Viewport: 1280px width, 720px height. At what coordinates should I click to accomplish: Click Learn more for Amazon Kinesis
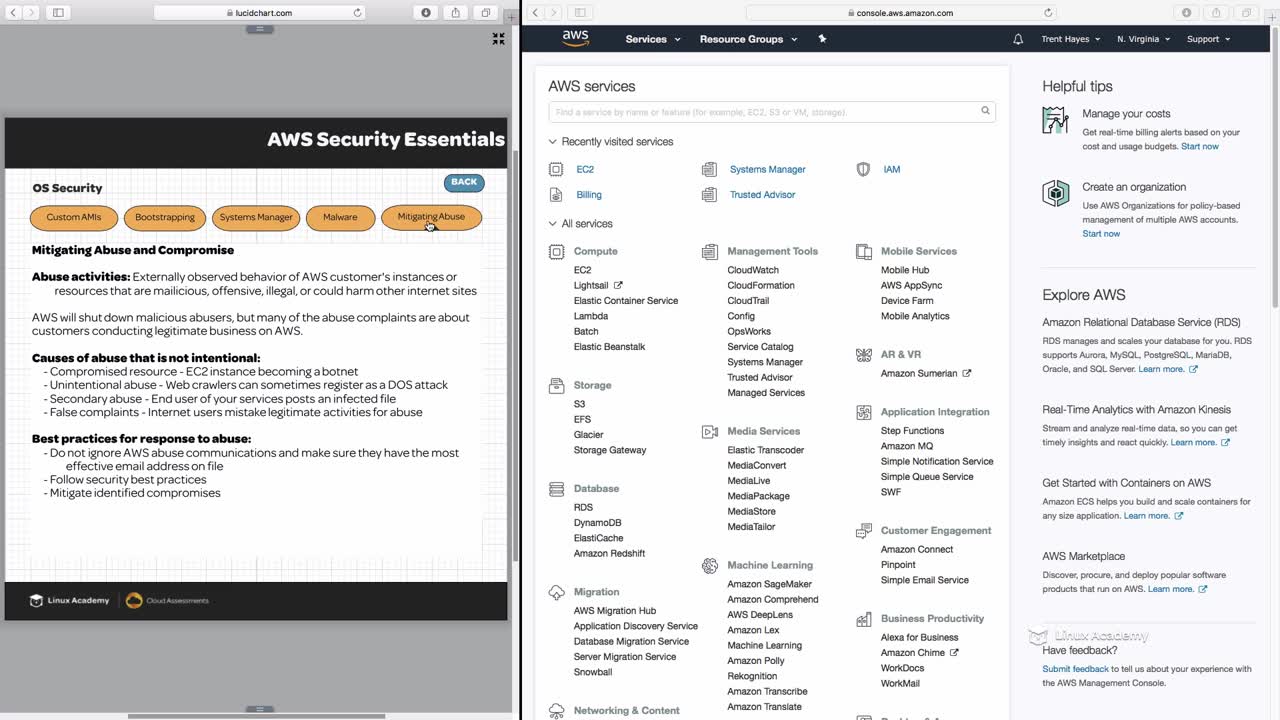tap(1200, 442)
